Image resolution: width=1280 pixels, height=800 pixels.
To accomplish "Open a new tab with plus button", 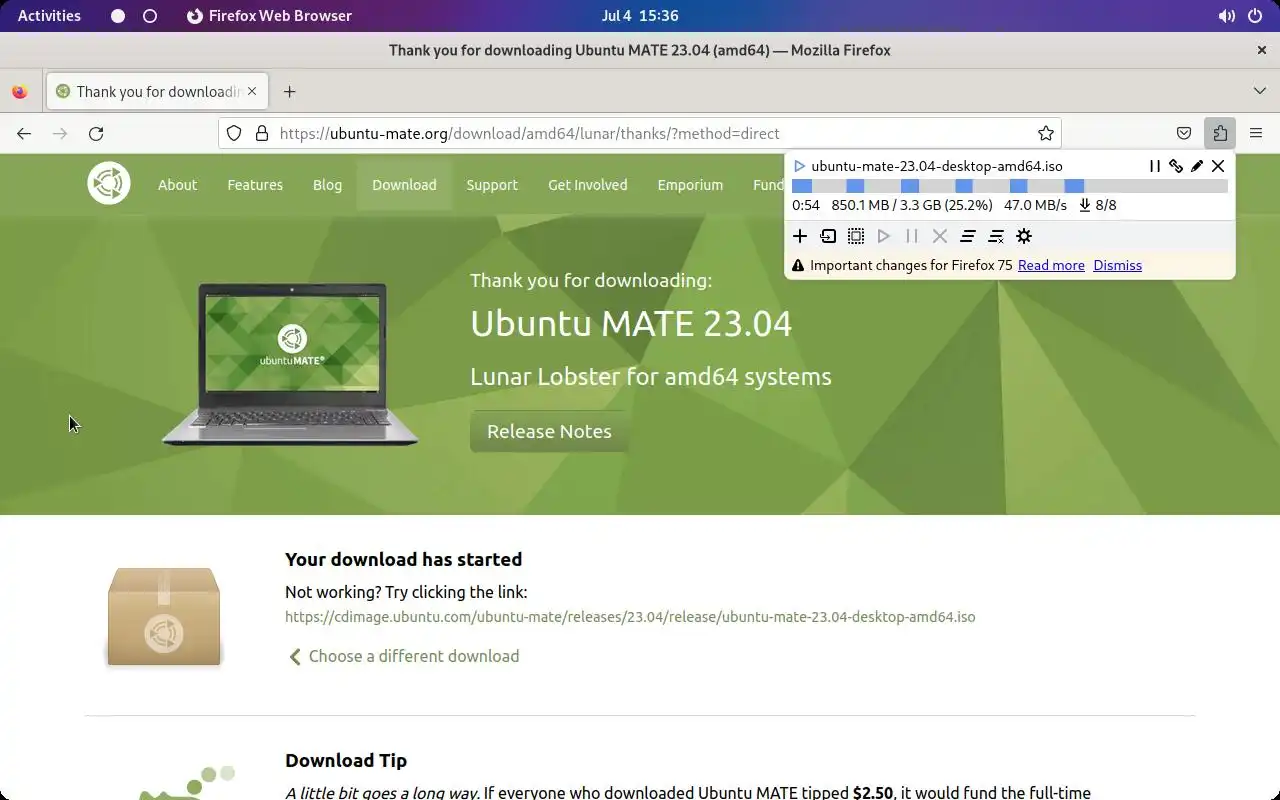I will point(289,91).
